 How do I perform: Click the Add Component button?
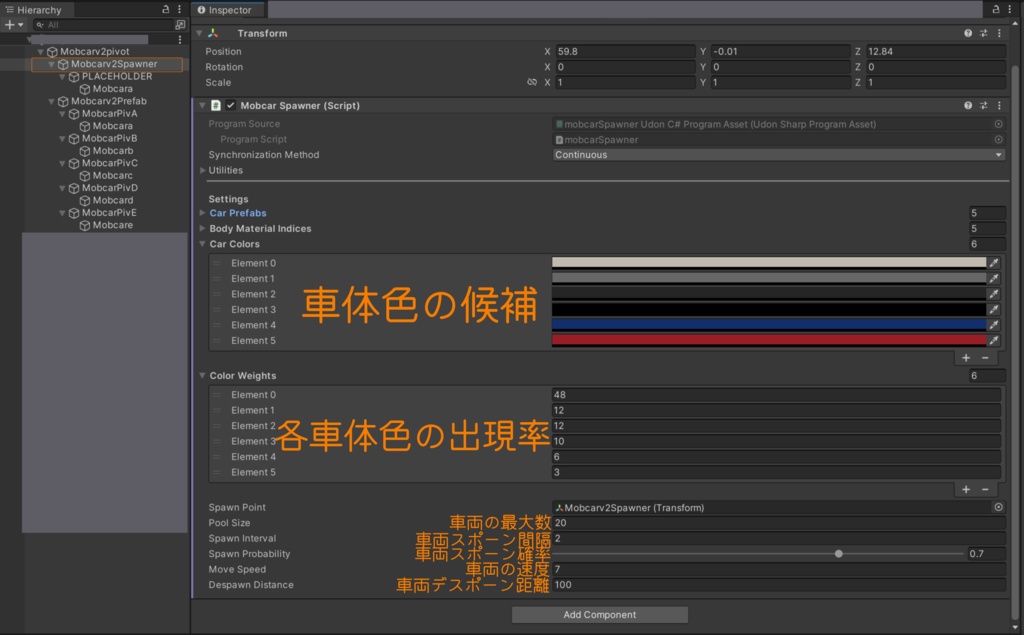tap(598, 614)
